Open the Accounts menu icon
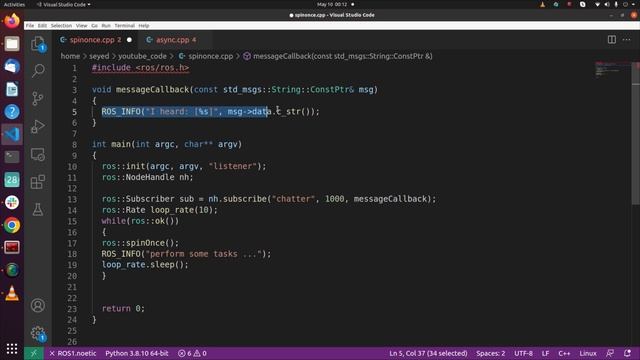The width and height of the screenshot is (640, 360). click(x=38, y=305)
